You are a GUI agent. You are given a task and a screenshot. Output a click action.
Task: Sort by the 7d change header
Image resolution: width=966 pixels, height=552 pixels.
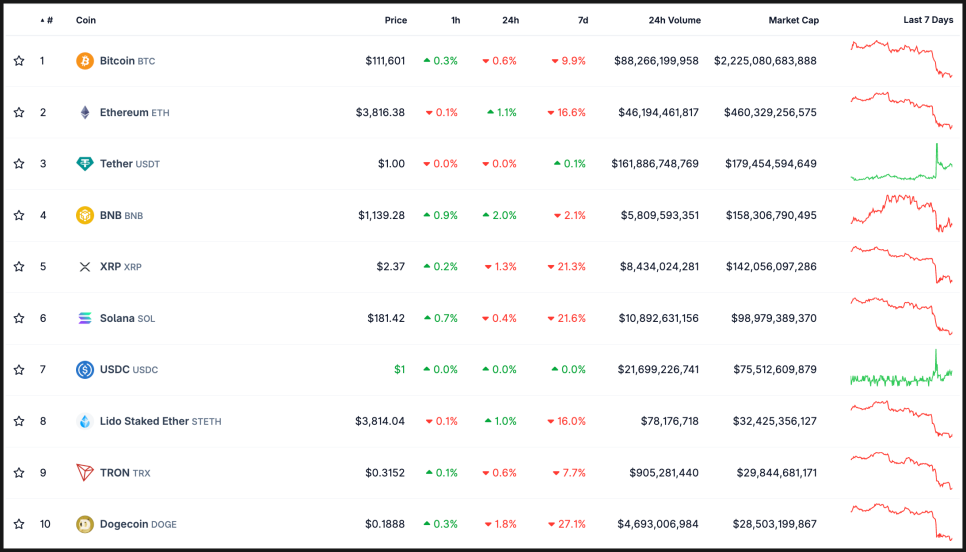tap(583, 20)
